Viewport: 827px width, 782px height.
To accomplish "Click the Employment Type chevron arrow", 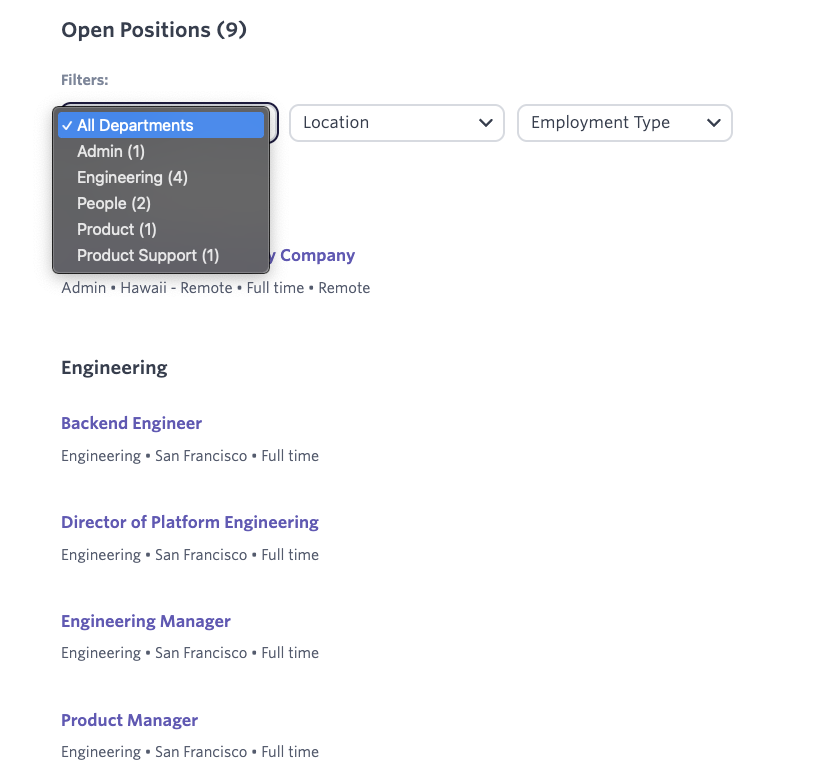I will [713, 123].
